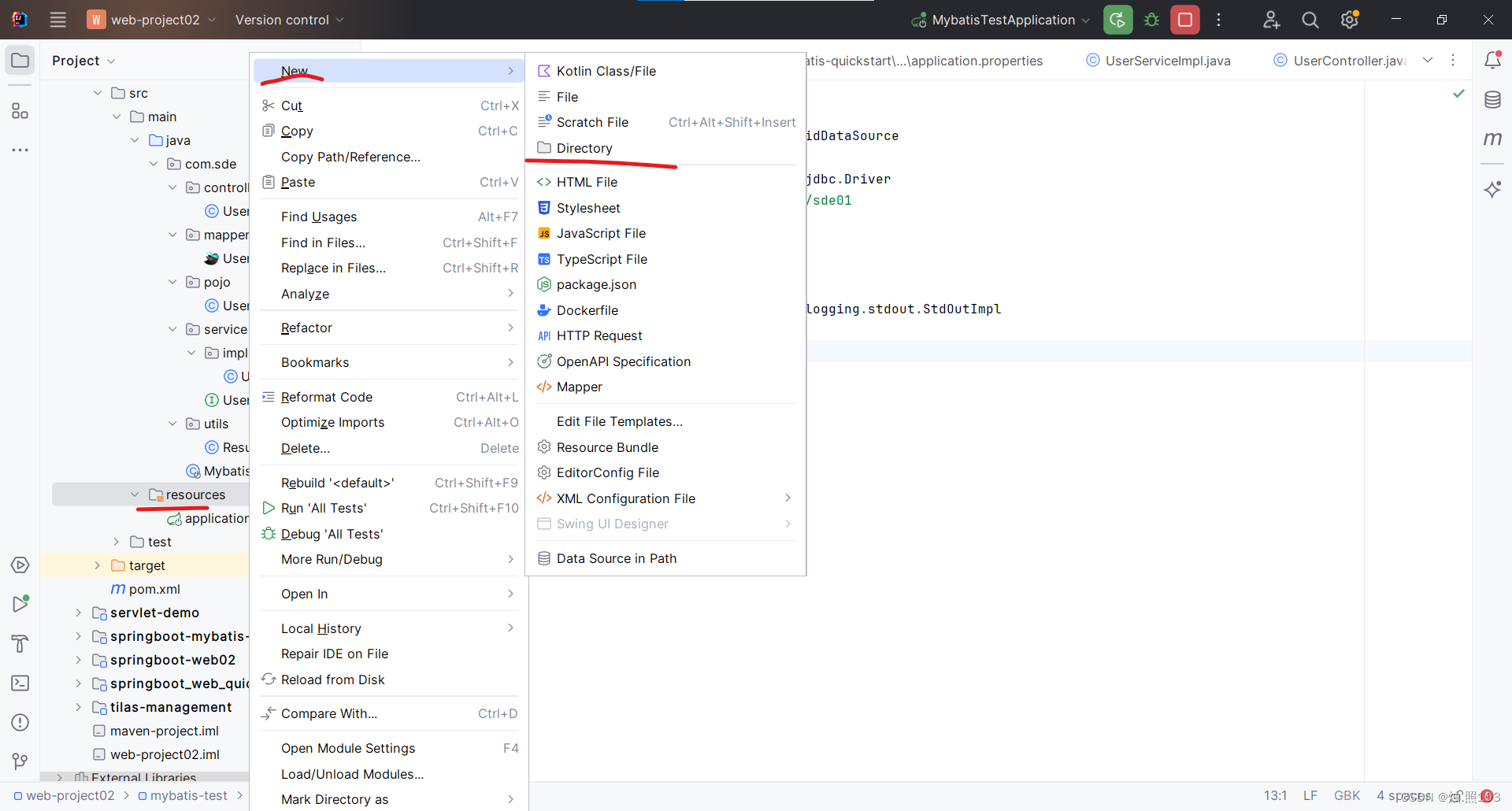Choose Cut from the context menu
The image size is (1512, 811).
pos(389,106)
